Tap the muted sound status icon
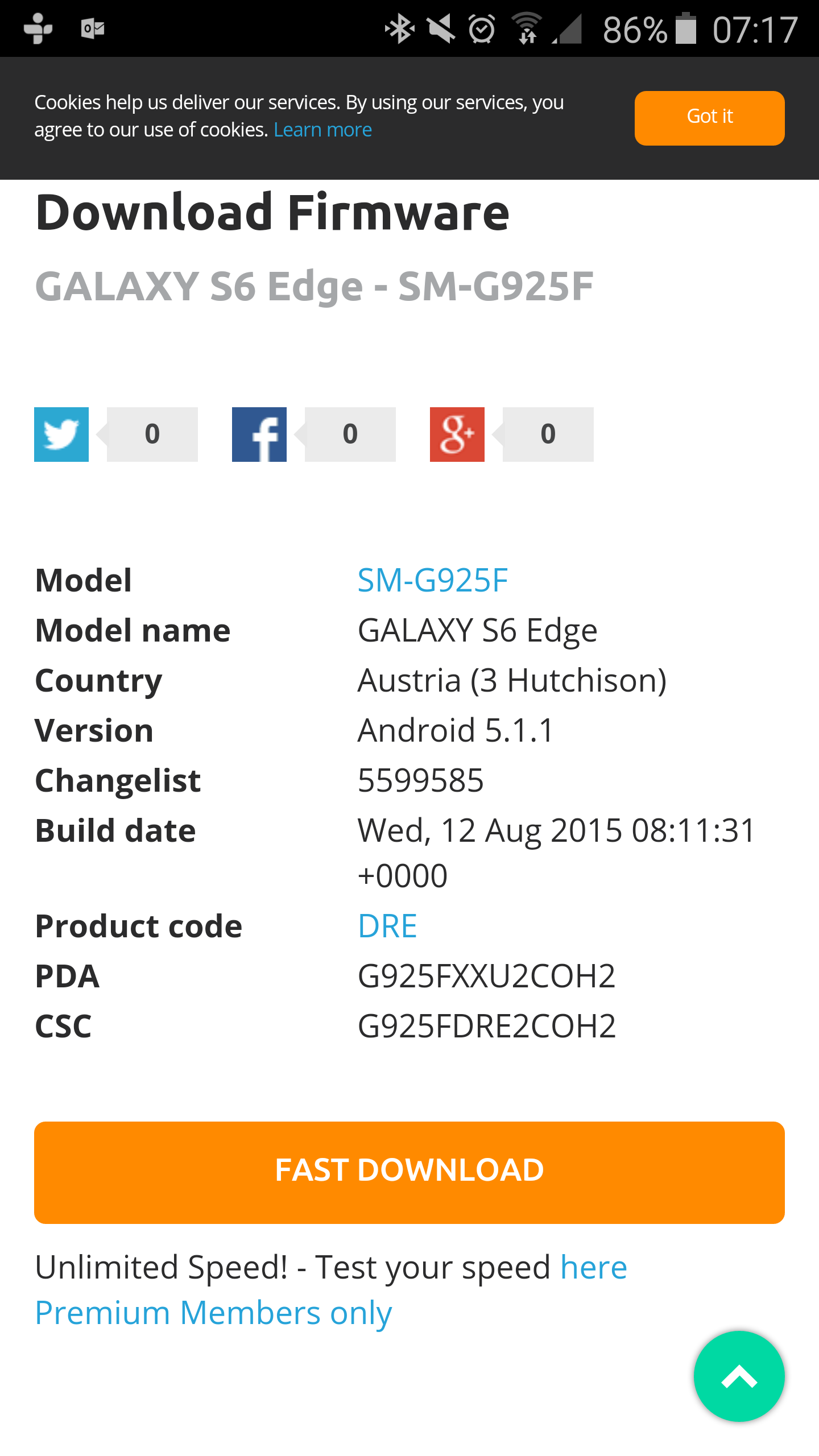 coord(441,29)
